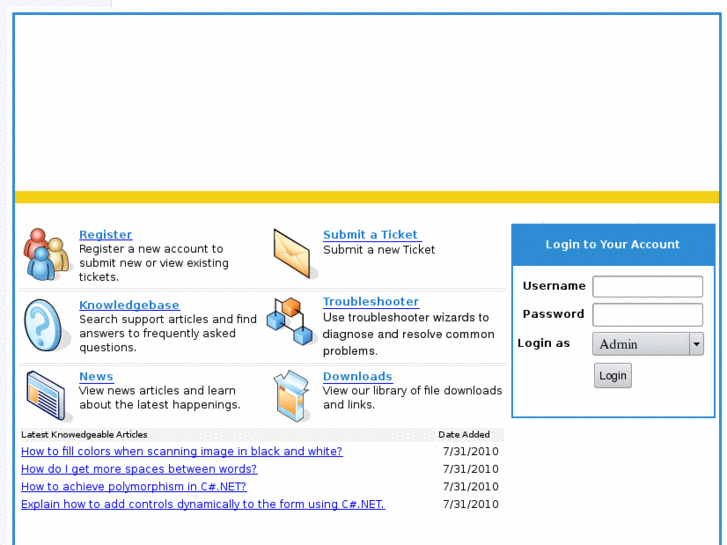Click the Latest Knowedgeable Articles header
The height and width of the screenshot is (545, 727).
[x=84, y=435]
